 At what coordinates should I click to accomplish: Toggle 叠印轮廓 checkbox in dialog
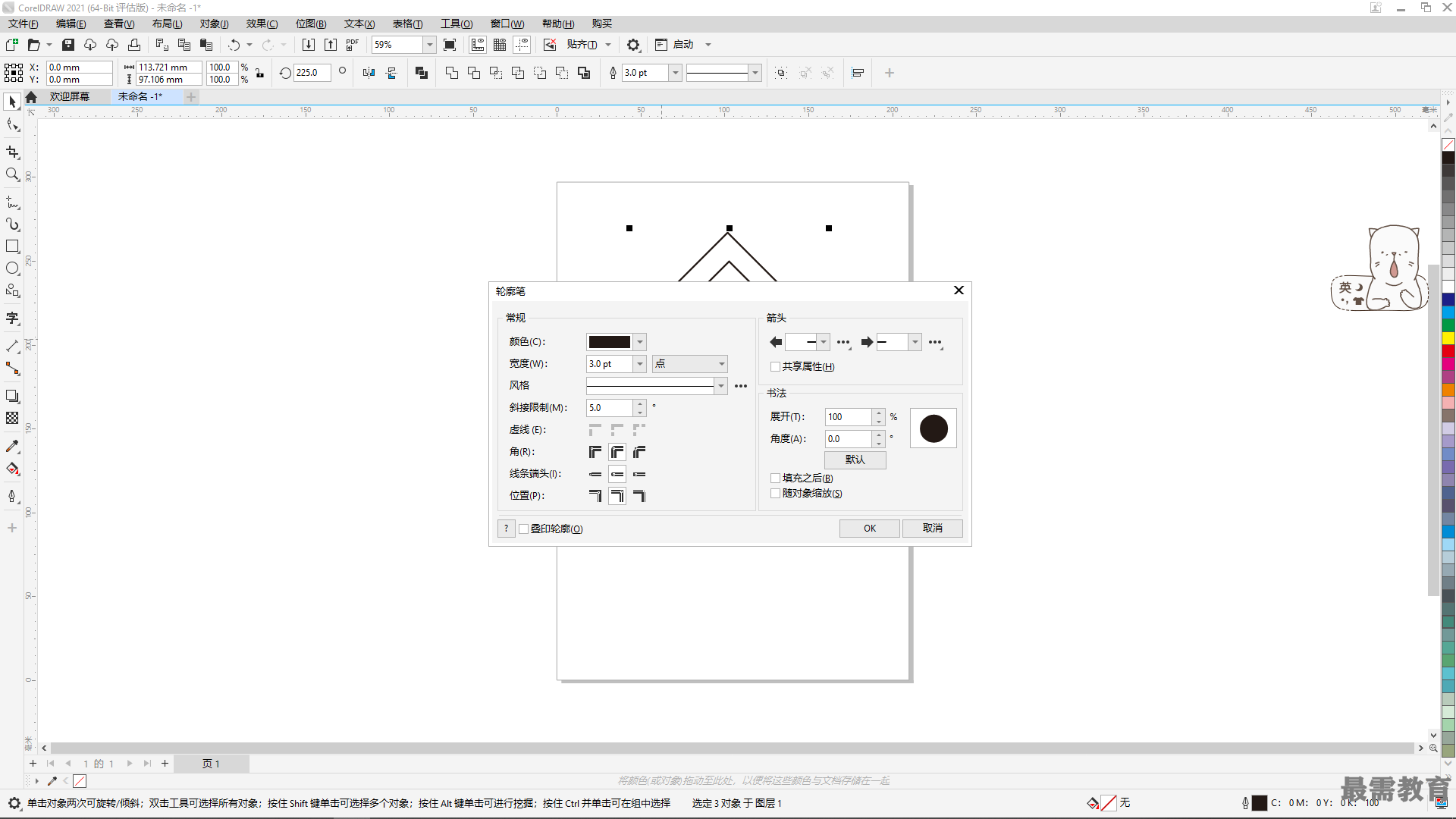pos(523,528)
